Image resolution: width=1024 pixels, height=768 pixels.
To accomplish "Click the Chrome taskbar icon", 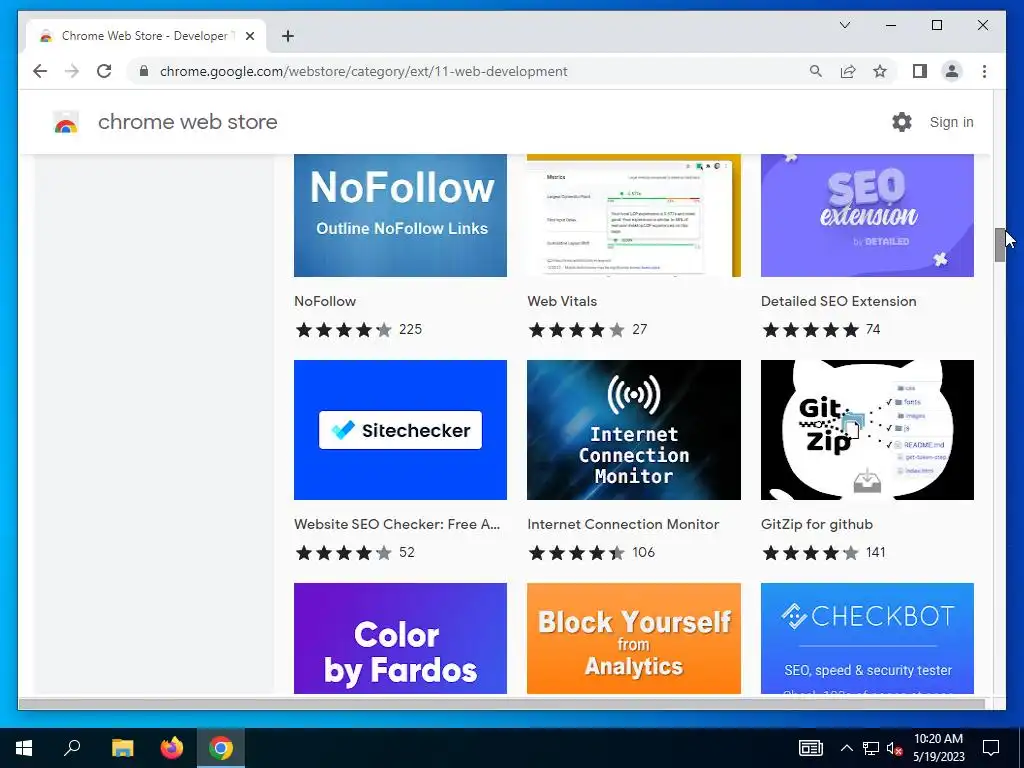I will pyautogui.click(x=221, y=748).
